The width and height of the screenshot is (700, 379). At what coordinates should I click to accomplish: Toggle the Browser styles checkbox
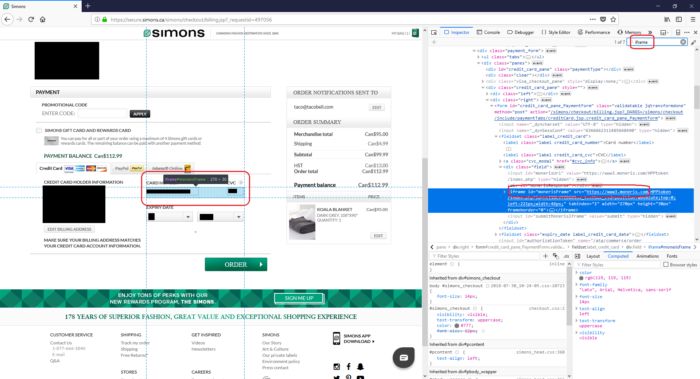point(666,265)
